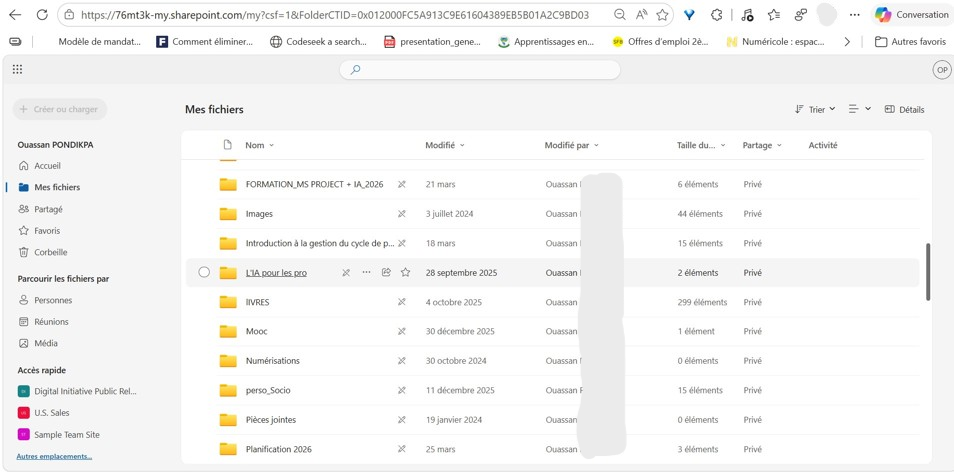Pin FORMATION_MS PROJECT + IA_2026 folder
954x473 pixels.
tap(402, 184)
